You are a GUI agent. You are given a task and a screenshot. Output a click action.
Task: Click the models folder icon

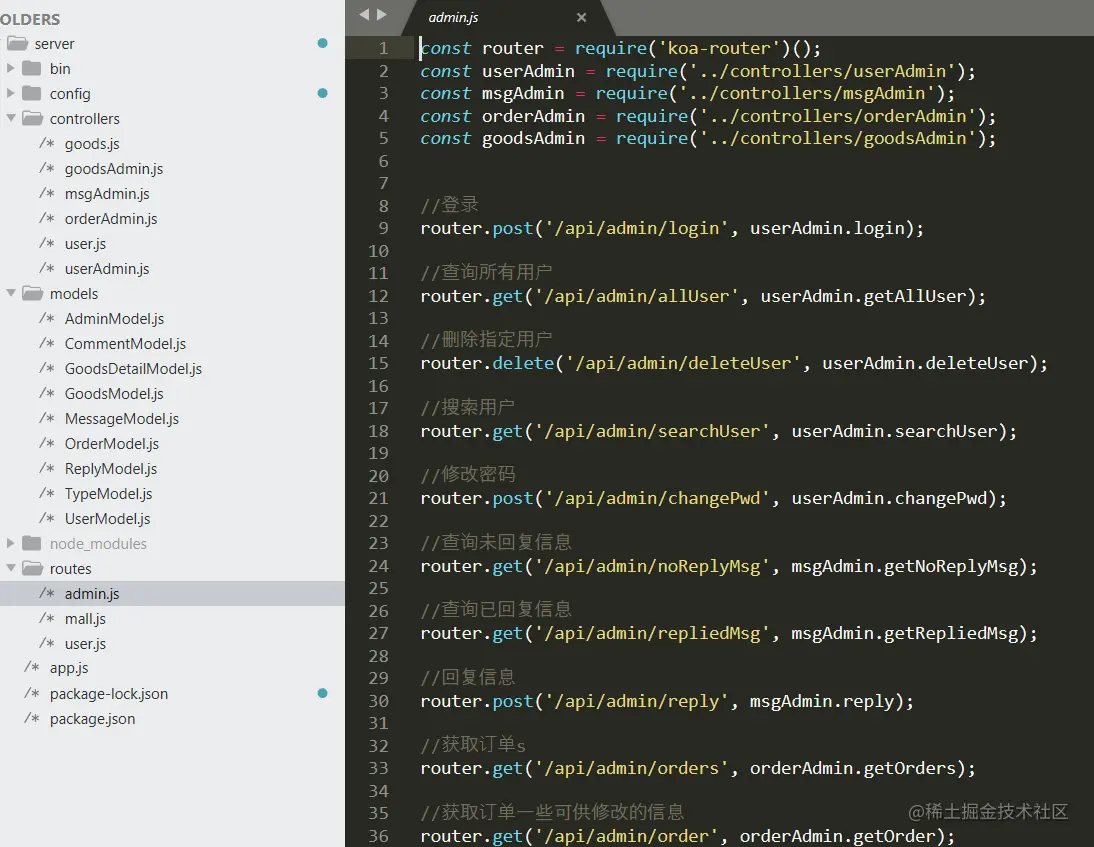(x=32, y=293)
